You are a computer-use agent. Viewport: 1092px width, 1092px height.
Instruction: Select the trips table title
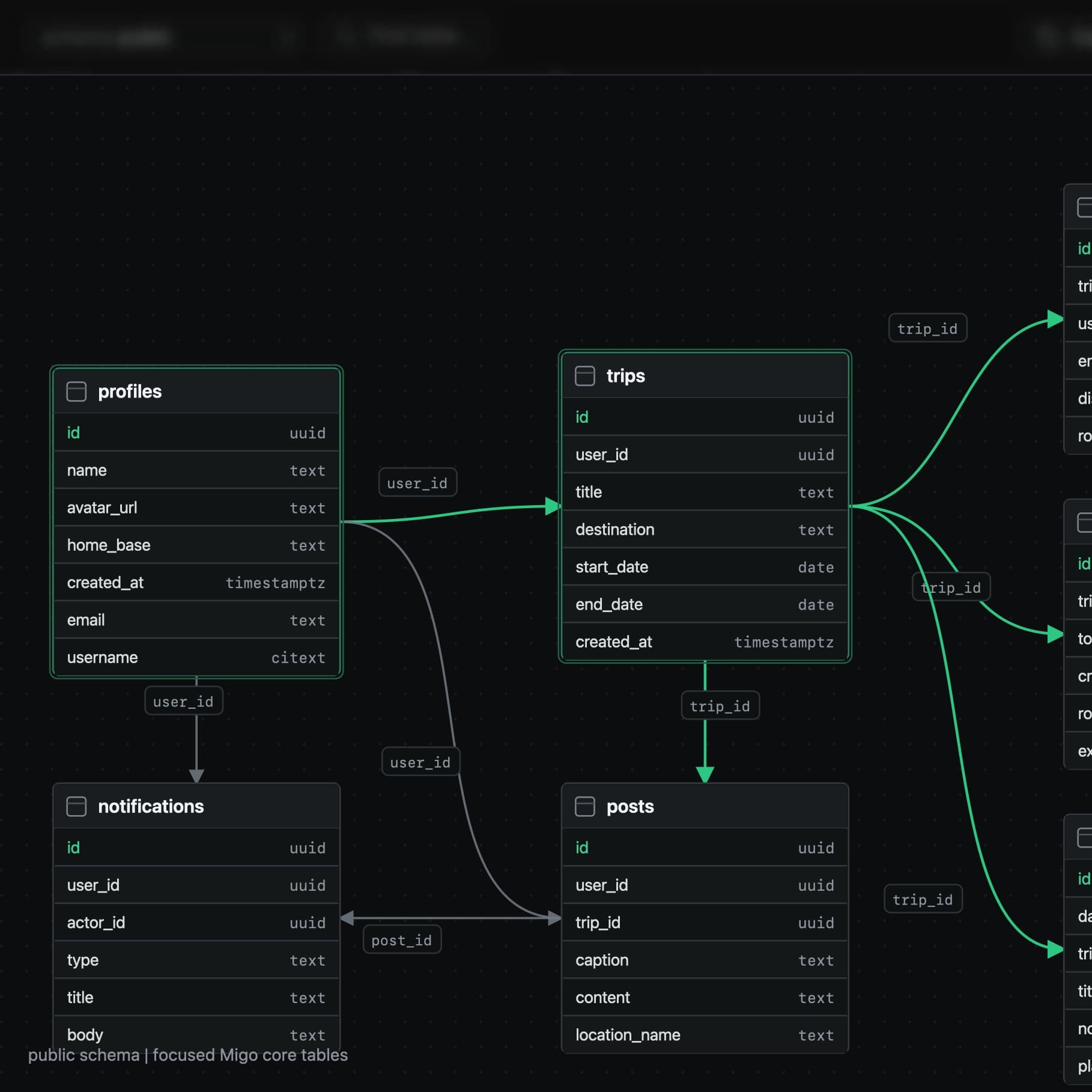click(x=626, y=376)
